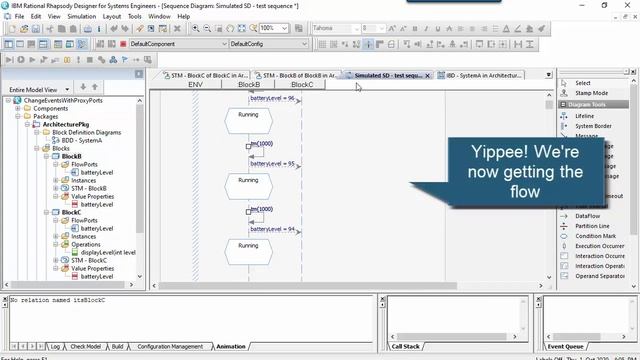Screen dimensions: 640x360
Task: Select the System Border tool
Action: pyautogui.click(x=594, y=126)
